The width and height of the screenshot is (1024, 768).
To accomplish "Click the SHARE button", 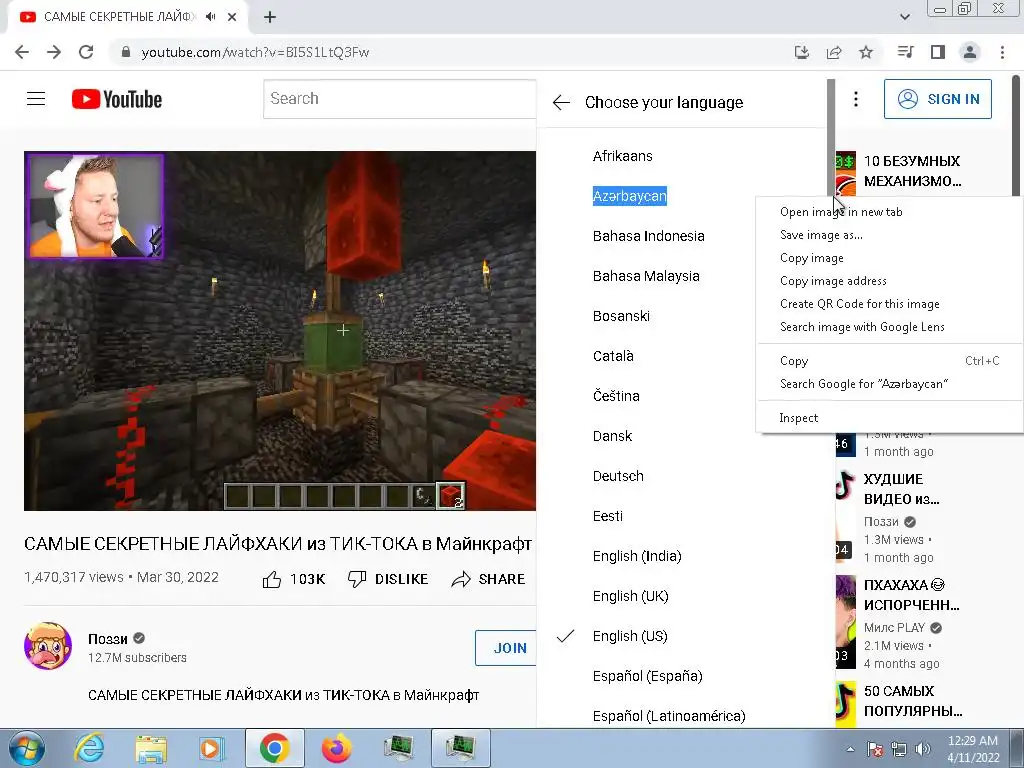I will [x=488, y=579].
